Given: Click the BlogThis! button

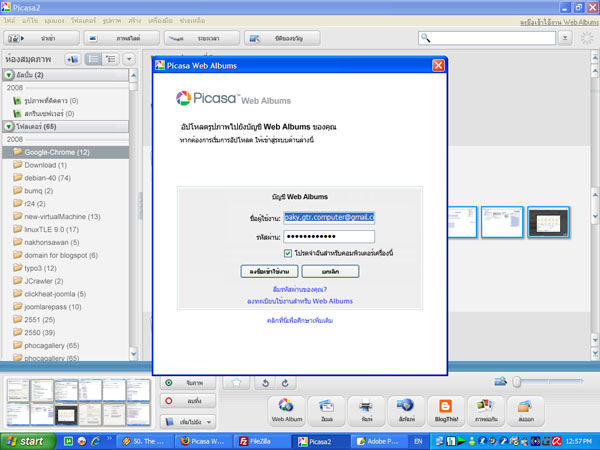Looking at the screenshot, I should tap(446, 411).
